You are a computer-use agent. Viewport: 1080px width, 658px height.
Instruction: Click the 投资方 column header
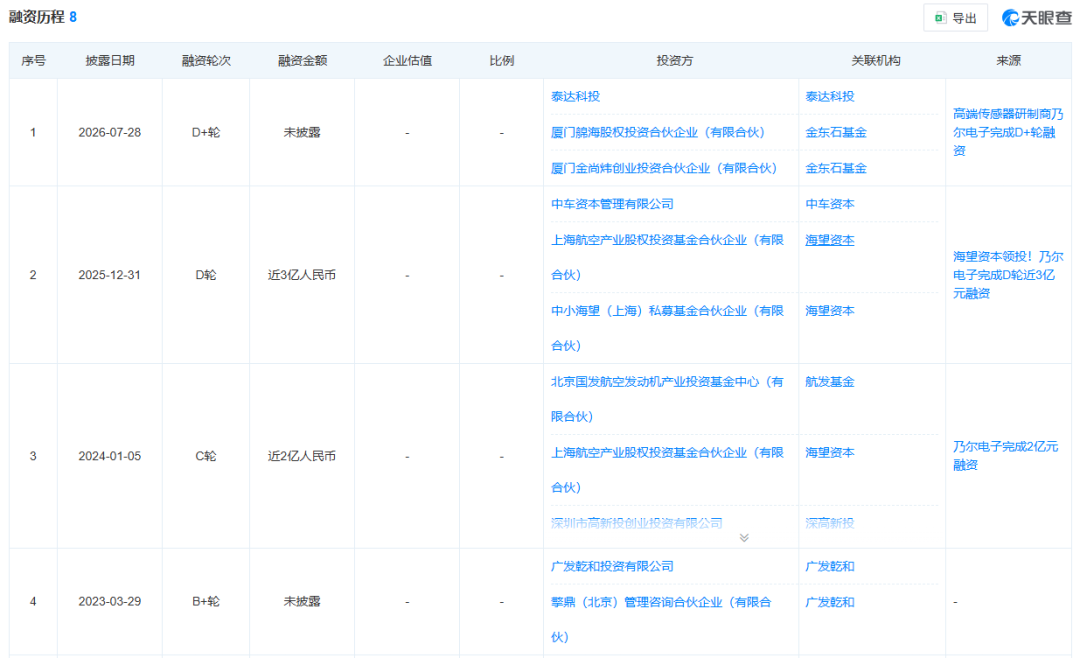(x=674, y=61)
